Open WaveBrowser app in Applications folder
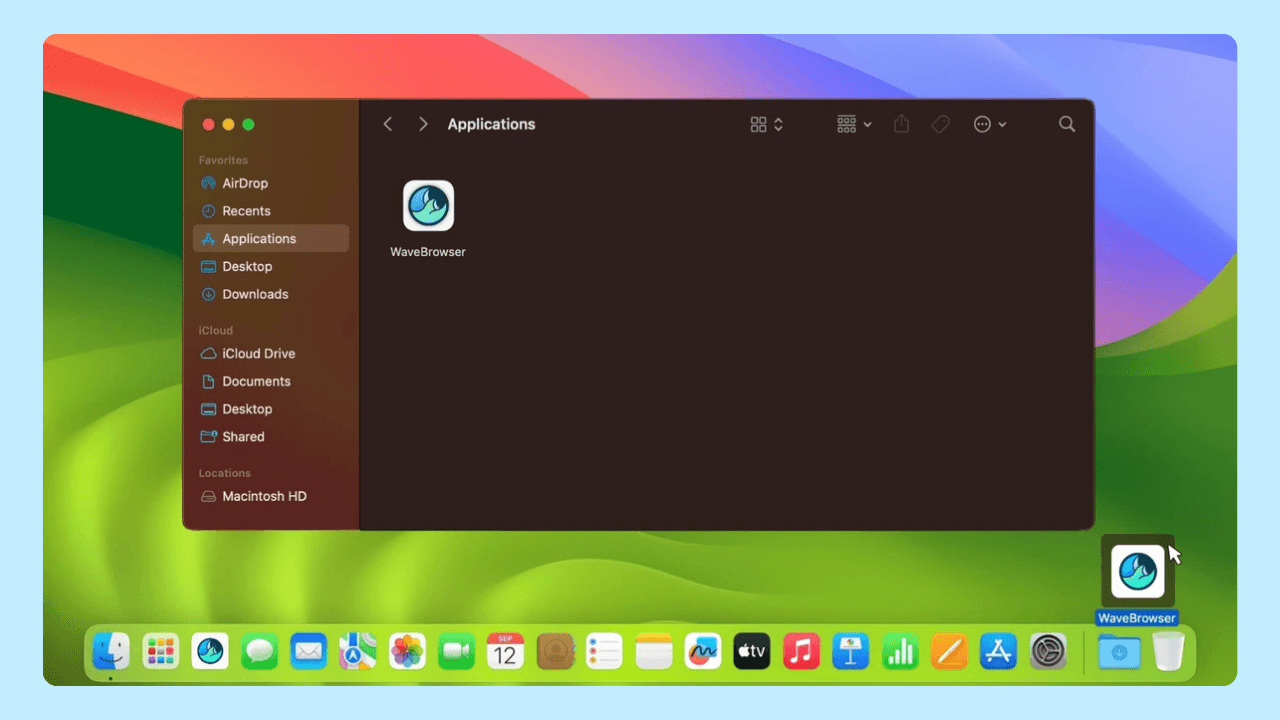Viewport: 1280px width, 720px height. [428, 206]
